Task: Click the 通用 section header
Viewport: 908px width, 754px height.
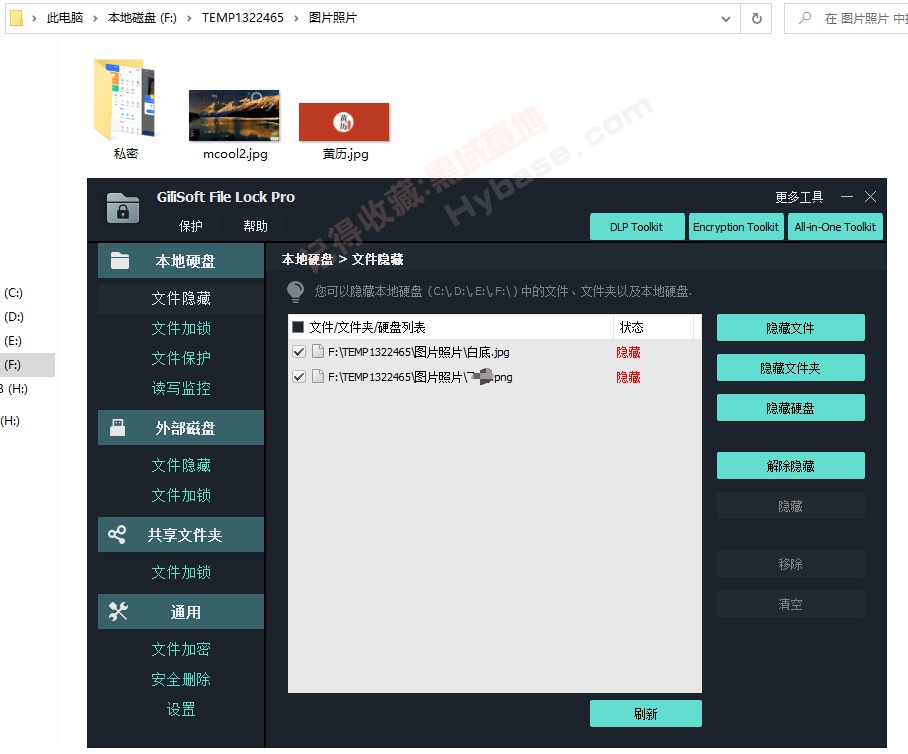Action: [x=181, y=612]
